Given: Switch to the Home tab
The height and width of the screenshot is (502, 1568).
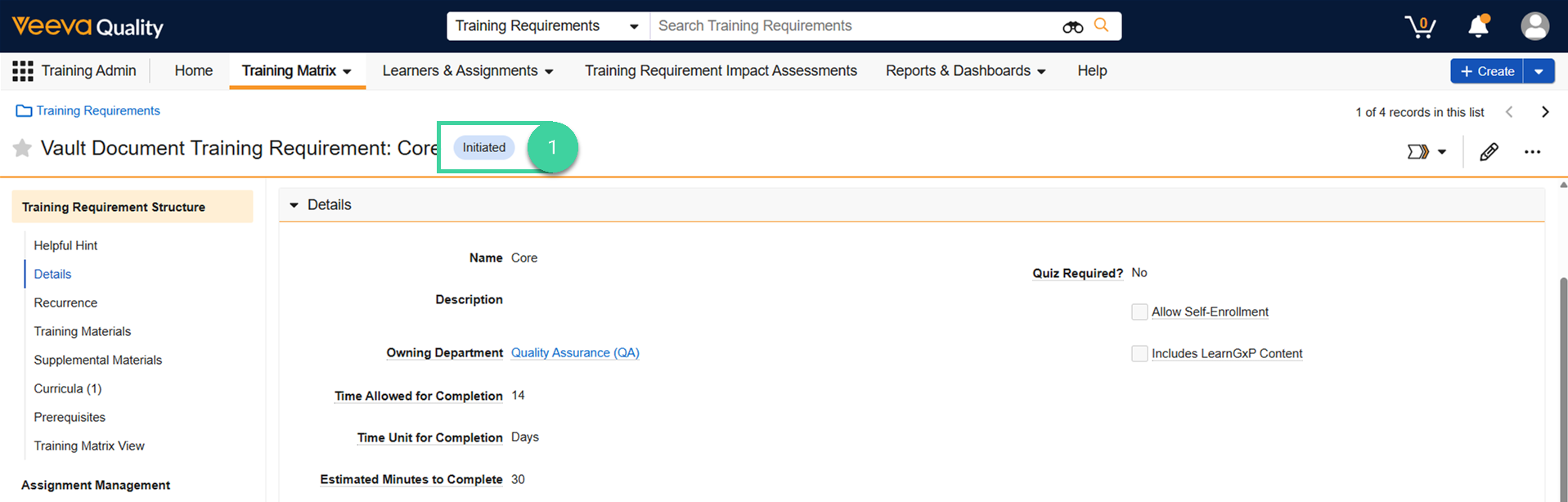Looking at the screenshot, I should (193, 71).
